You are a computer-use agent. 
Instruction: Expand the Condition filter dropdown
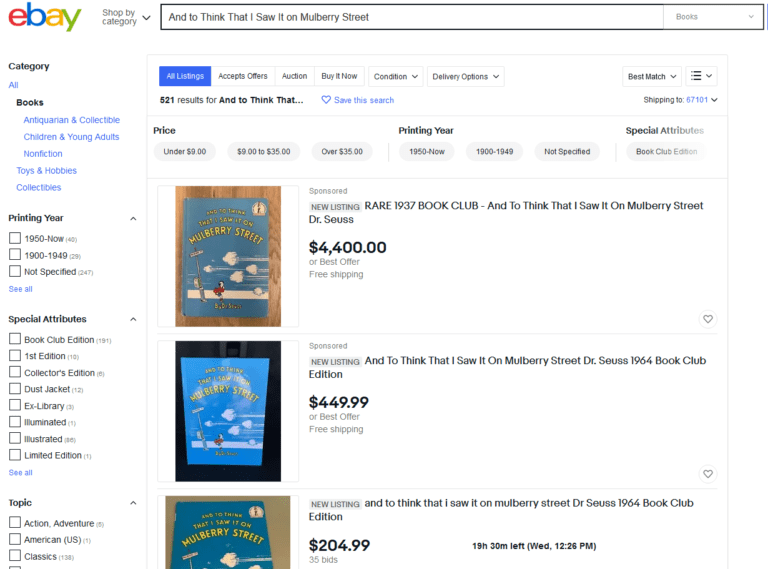coord(395,76)
